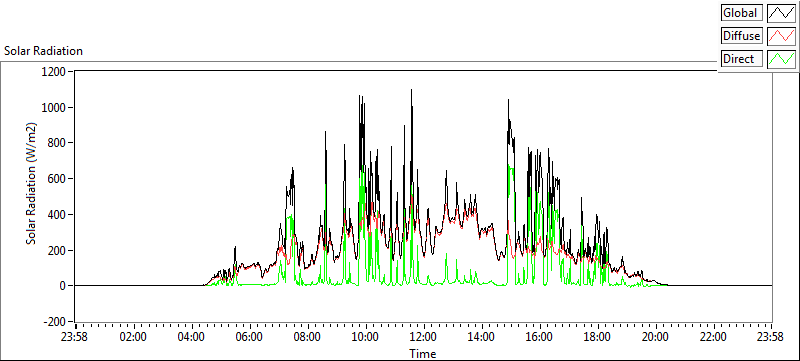
Task: Click the 600 y-axis value
Action: [57, 179]
